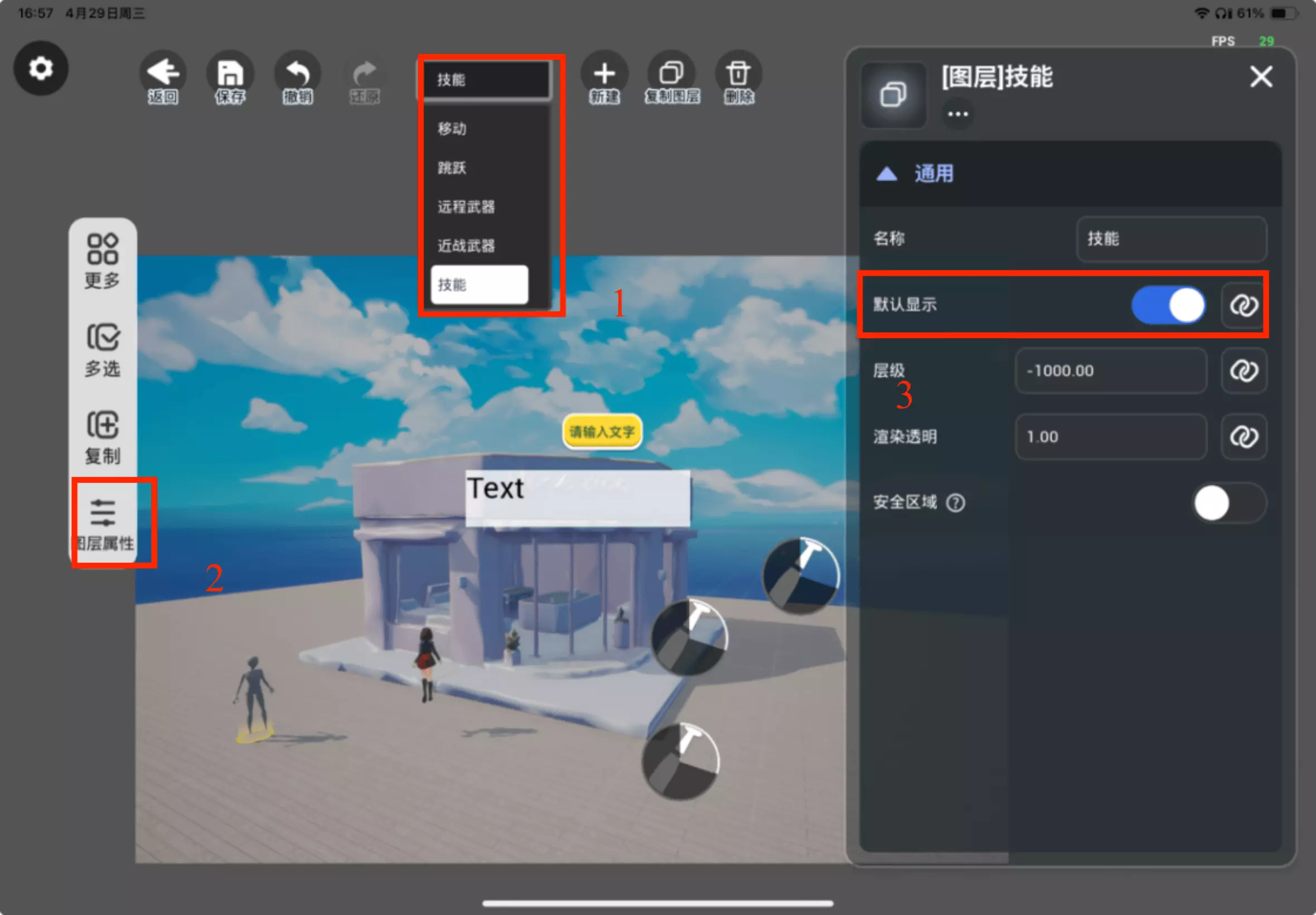Select 跳跃 in the layer list
Image resolution: width=1316 pixels, height=915 pixels.
point(452,168)
